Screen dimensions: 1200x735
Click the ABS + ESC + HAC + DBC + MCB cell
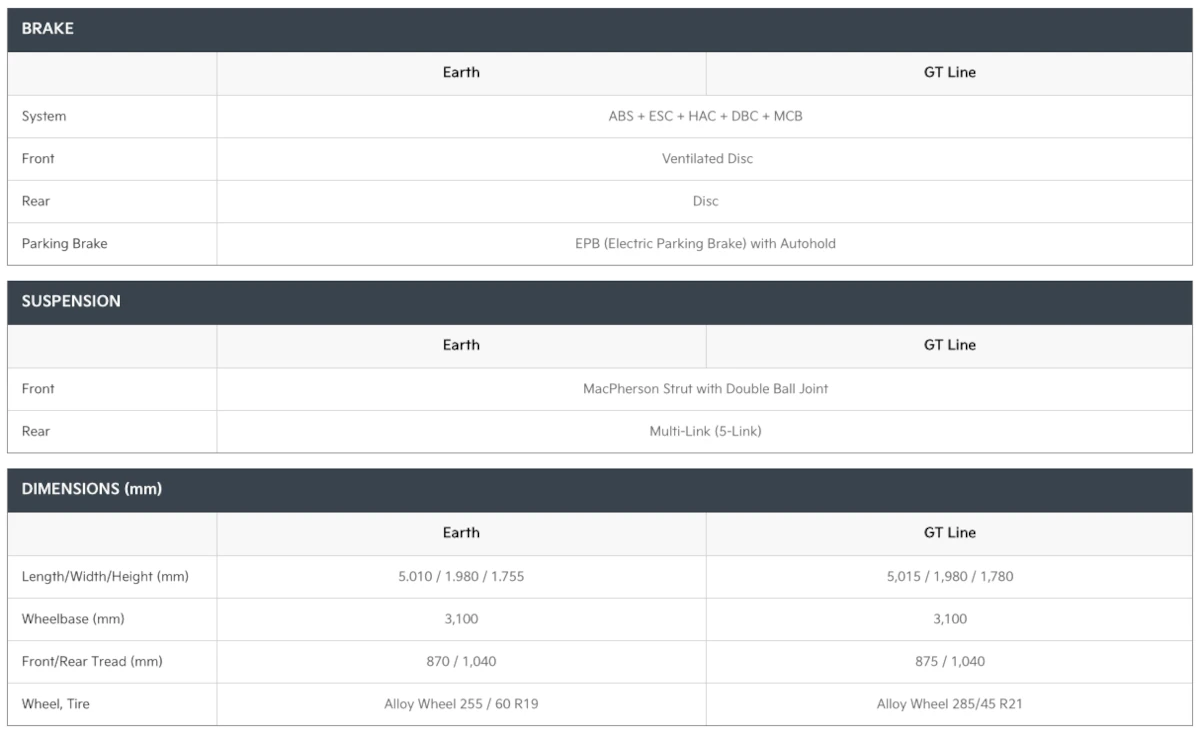click(705, 116)
